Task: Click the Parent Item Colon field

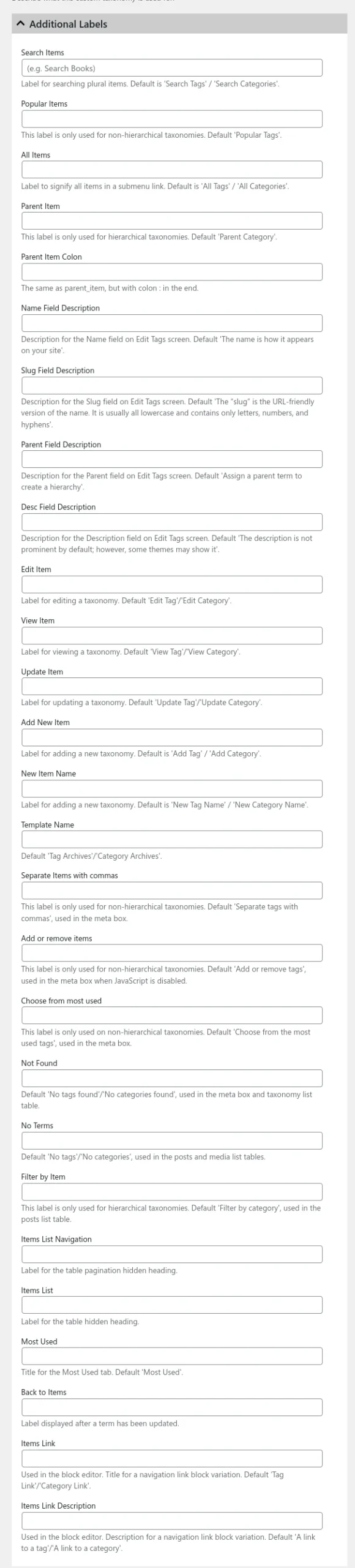Action: (x=172, y=272)
